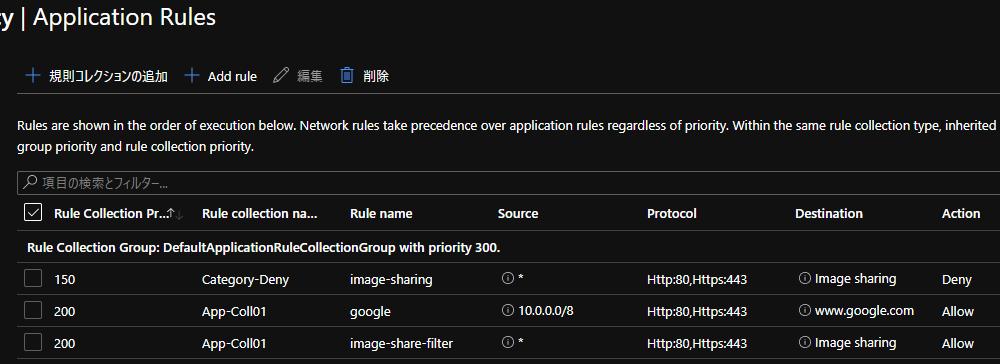1000x364 pixels.
Task: Click the Add rule button
Action: [221, 76]
